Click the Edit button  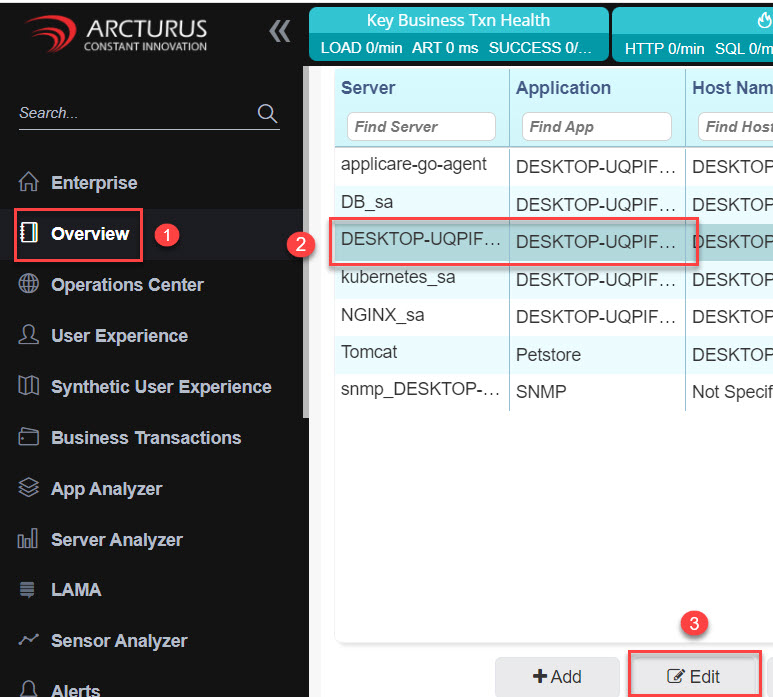(694, 676)
